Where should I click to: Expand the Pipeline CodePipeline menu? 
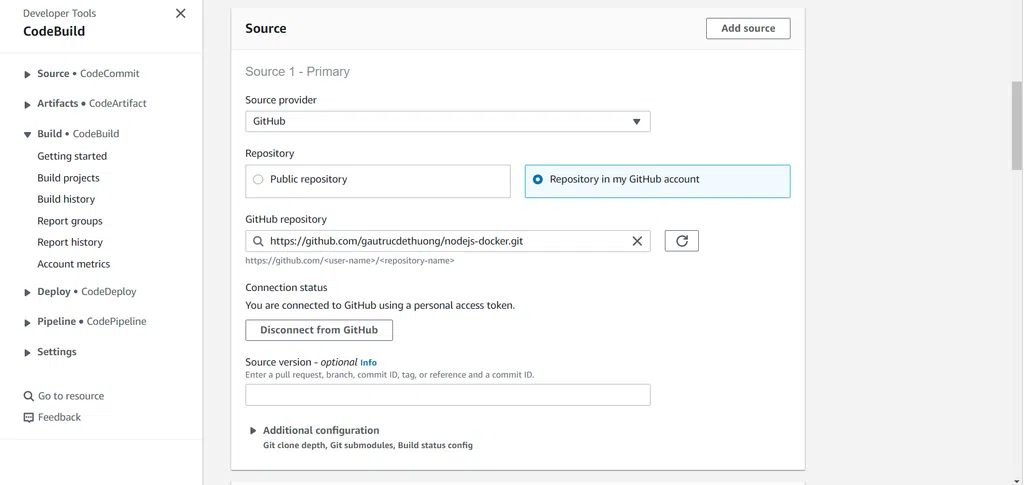click(x=27, y=322)
